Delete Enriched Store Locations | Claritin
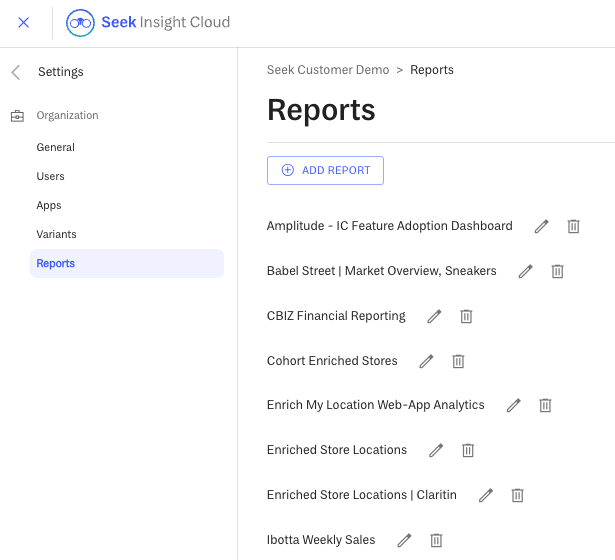Viewport: 615px width, 560px height. [517, 496]
